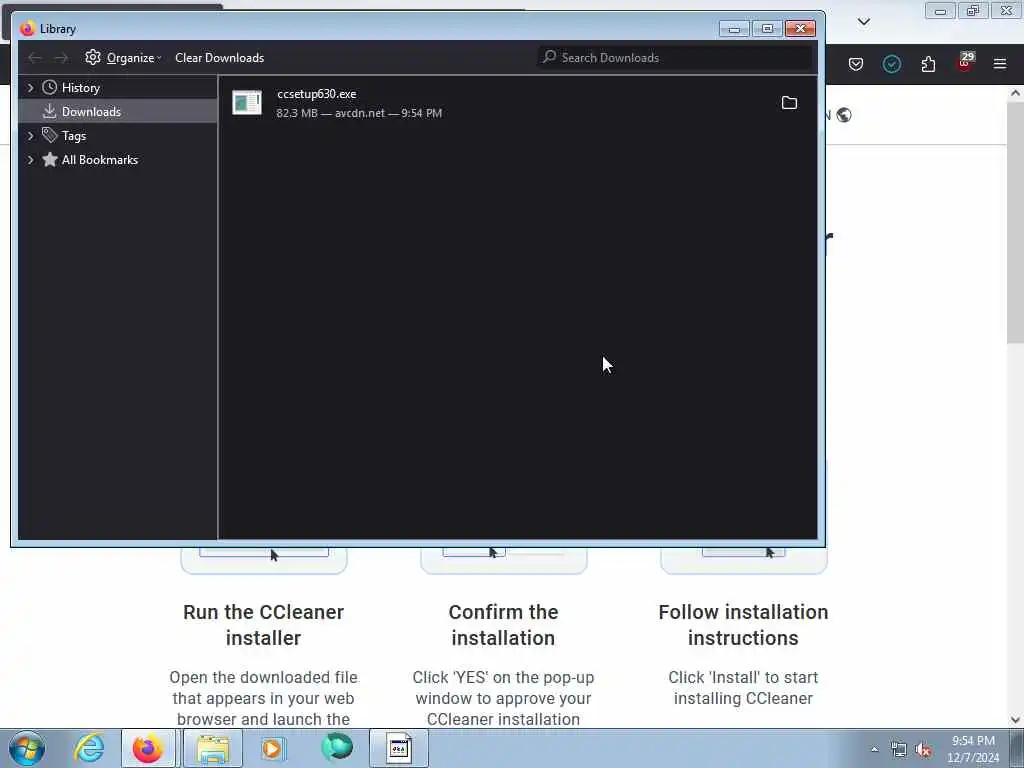Open Windows Media Player from taskbar
Viewport: 1024px width, 768px height.
(272, 748)
